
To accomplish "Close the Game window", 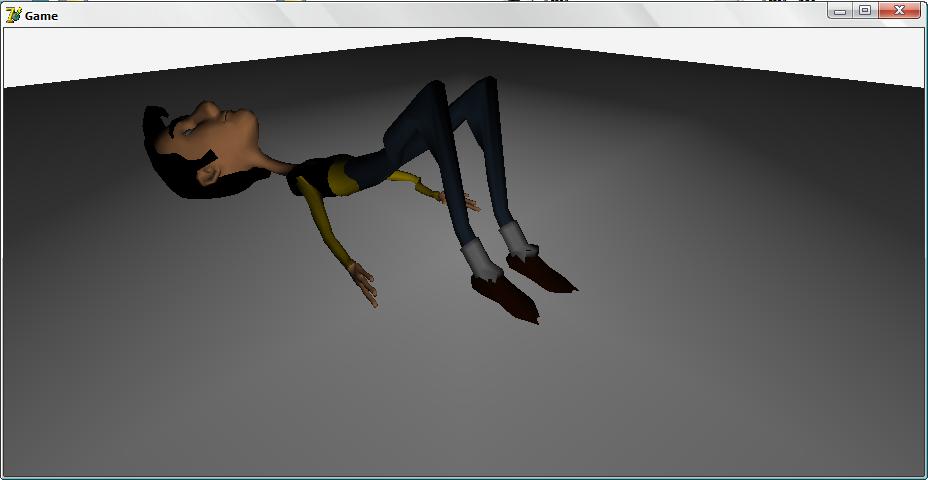I will pos(900,10).
